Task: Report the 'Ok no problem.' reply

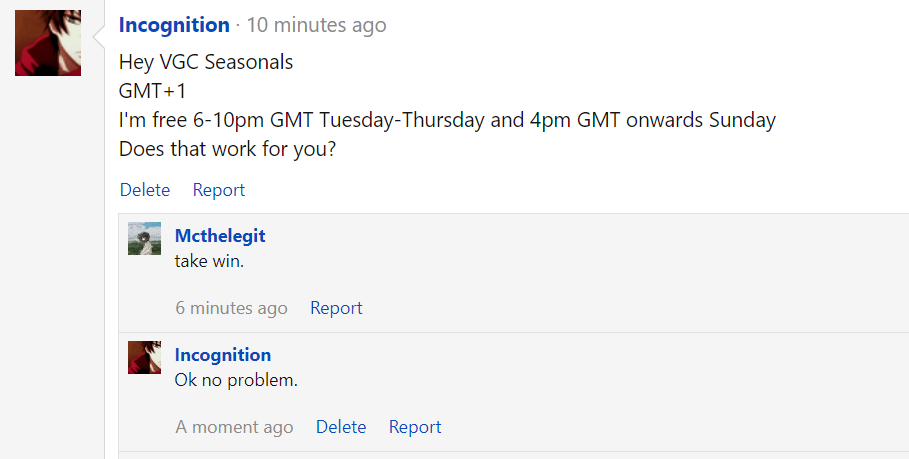Action: pyautogui.click(x=414, y=427)
